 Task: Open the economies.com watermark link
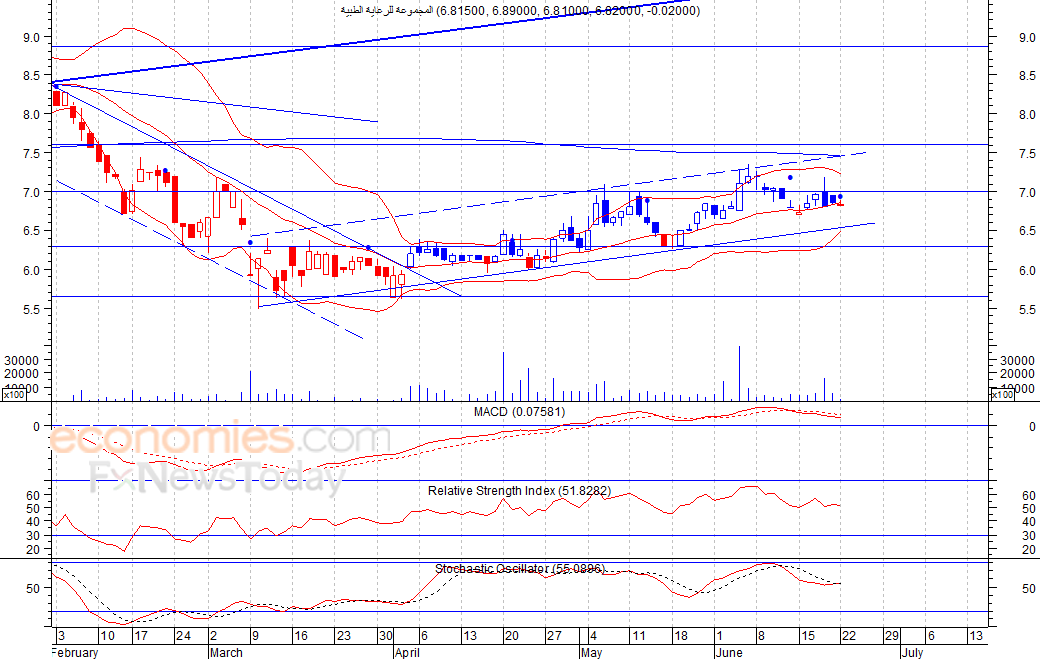(220, 439)
